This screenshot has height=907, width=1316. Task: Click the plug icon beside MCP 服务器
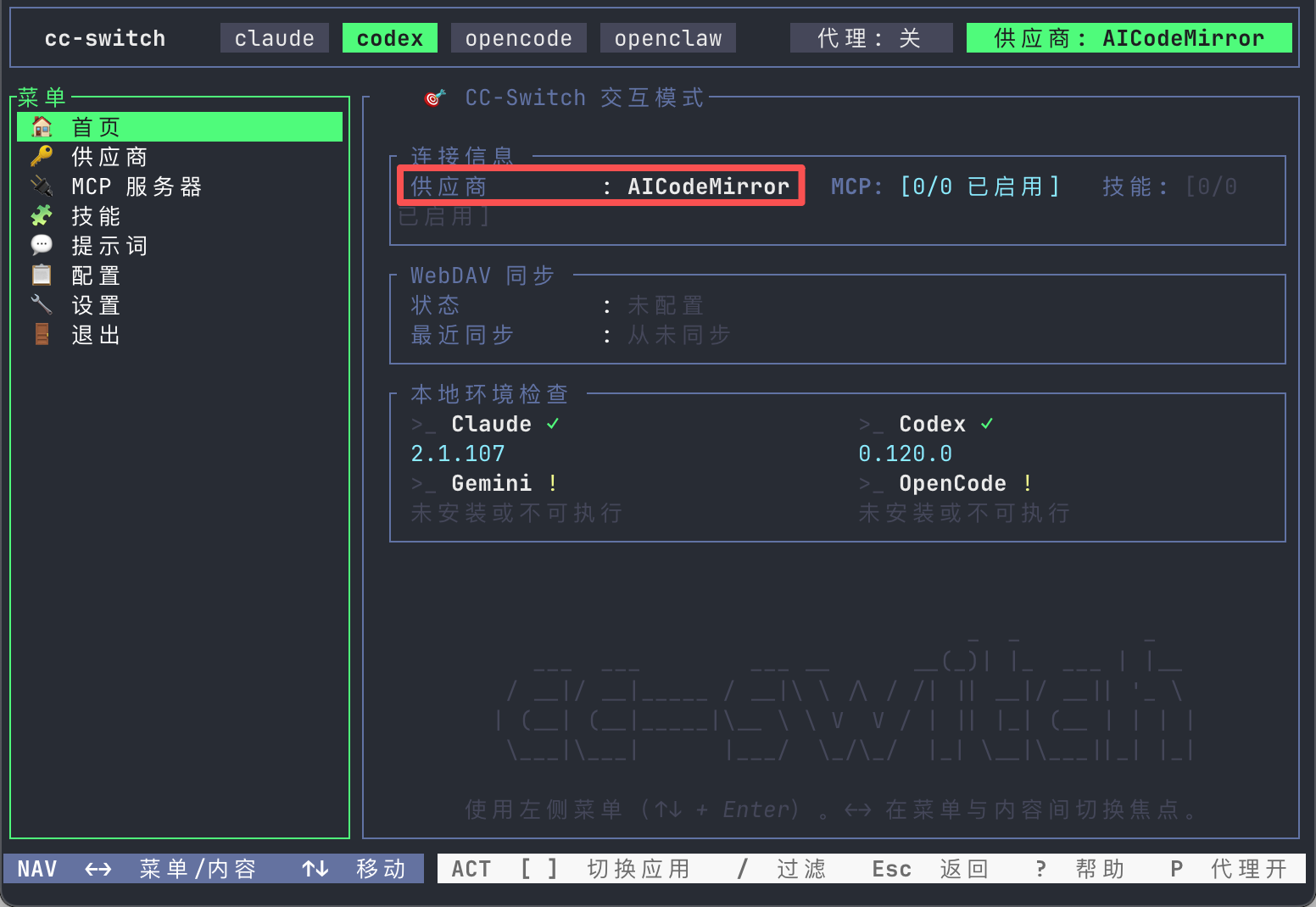(42, 186)
